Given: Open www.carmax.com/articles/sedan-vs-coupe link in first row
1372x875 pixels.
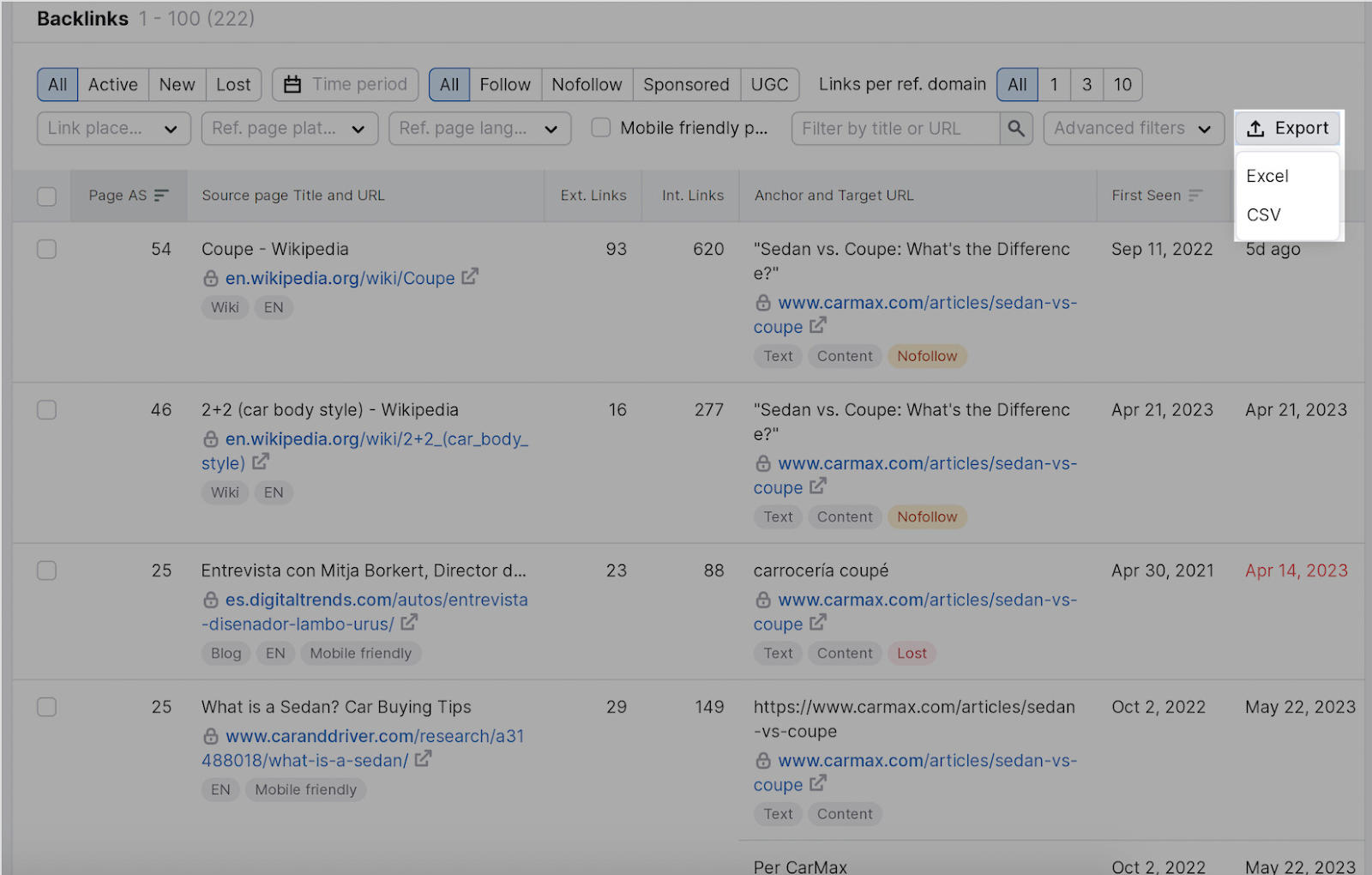Looking at the screenshot, I should 916,315.
